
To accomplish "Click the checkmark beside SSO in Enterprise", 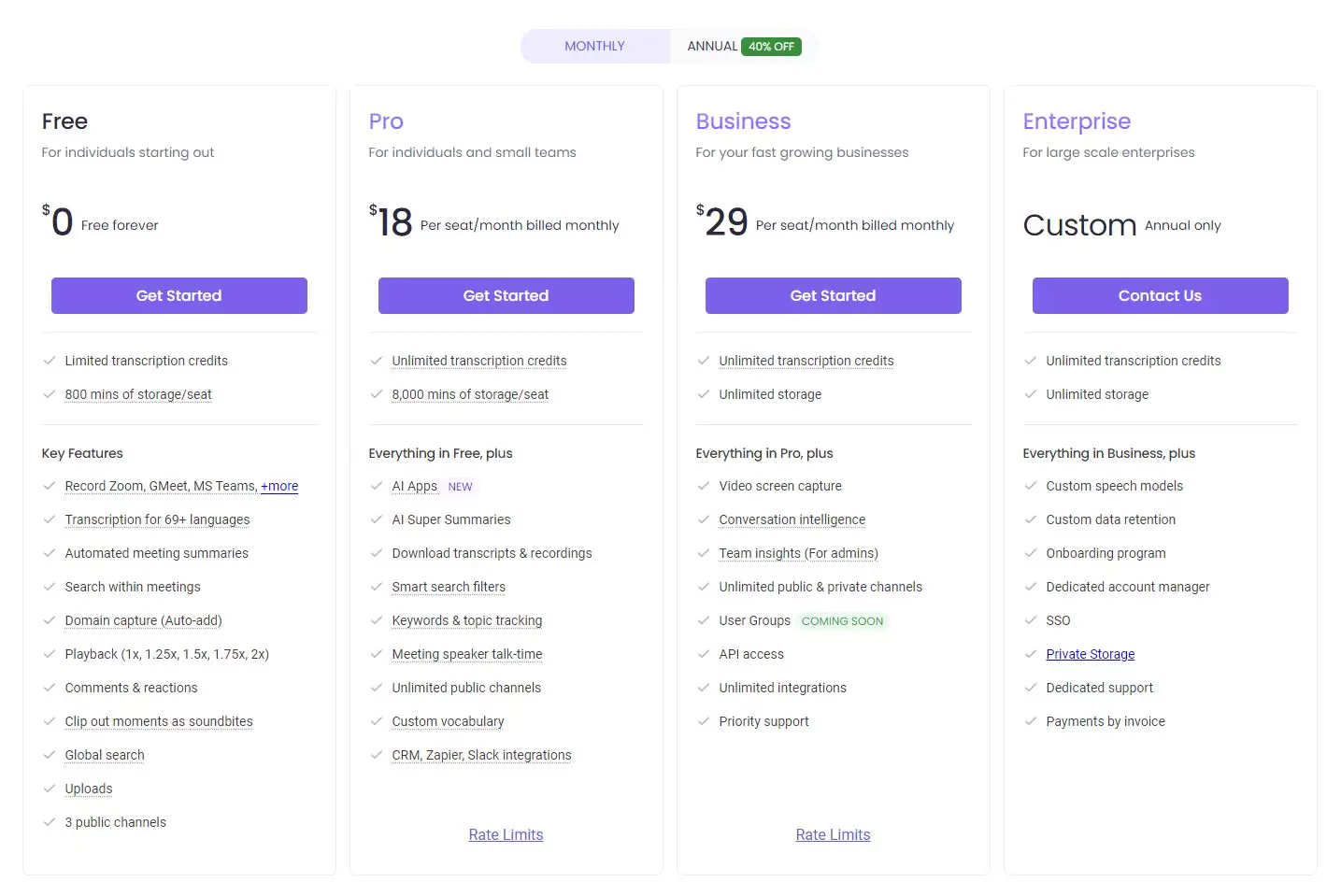I will point(1031,620).
